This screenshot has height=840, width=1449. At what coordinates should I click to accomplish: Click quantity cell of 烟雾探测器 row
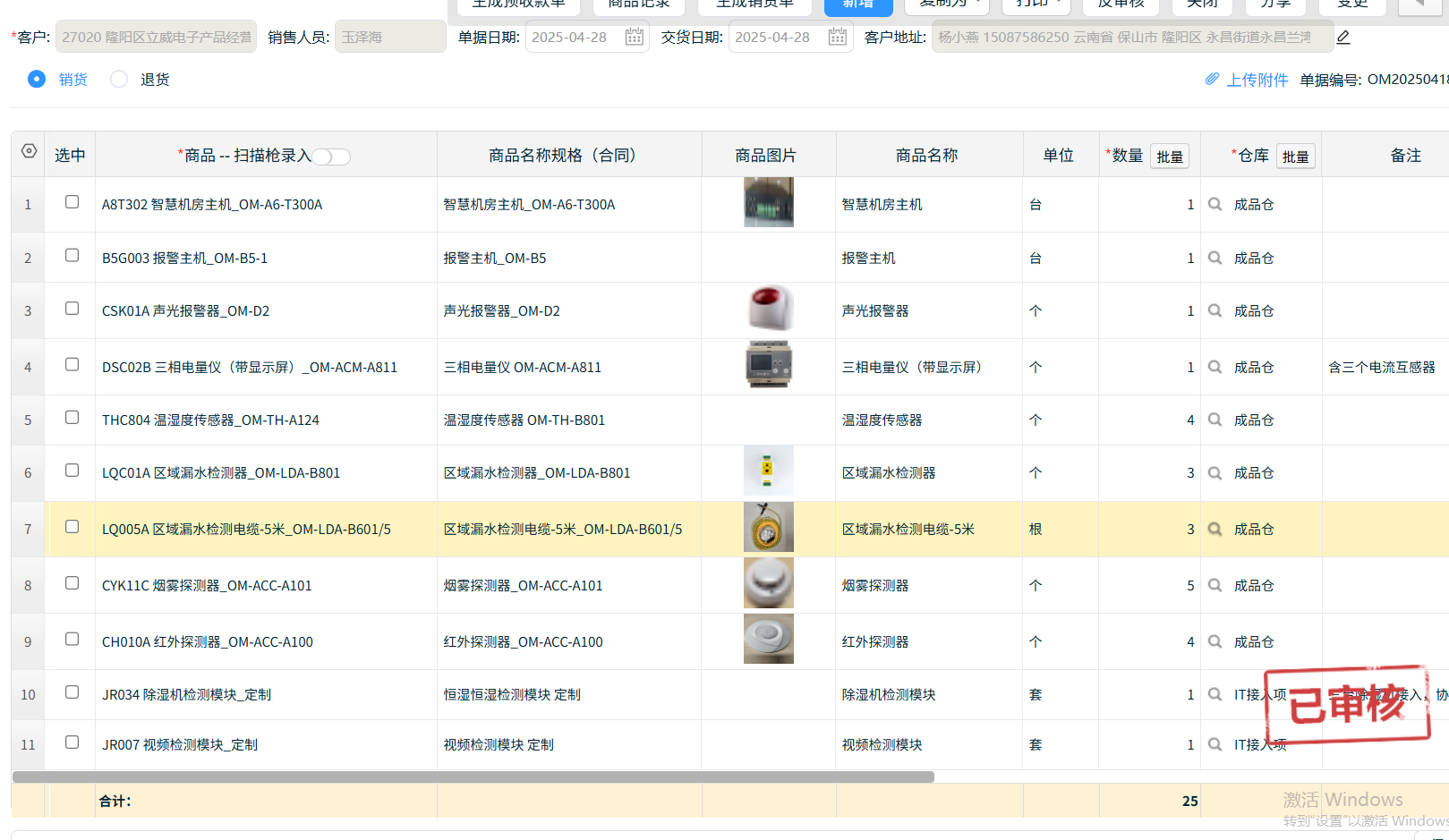pyautogui.click(x=1149, y=585)
